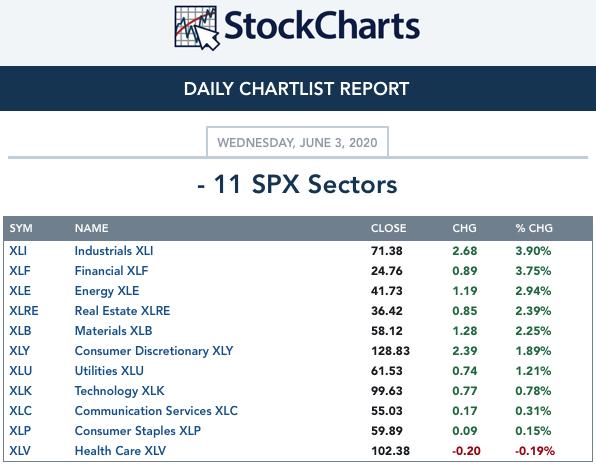The width and height of the screenshot is (596, 464).
Task: Open the Technology XLK link
Action: point(119,391)
